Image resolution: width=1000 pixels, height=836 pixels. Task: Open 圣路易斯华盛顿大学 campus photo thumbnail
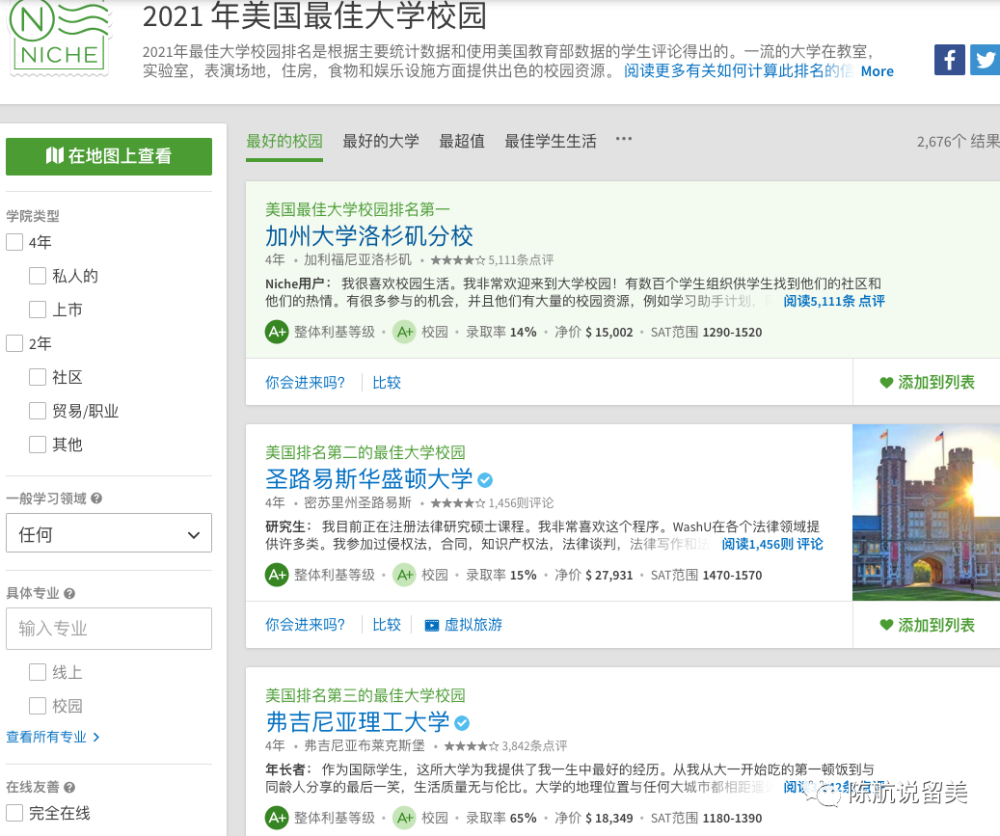pyautogui.click(x=926, y=513)
